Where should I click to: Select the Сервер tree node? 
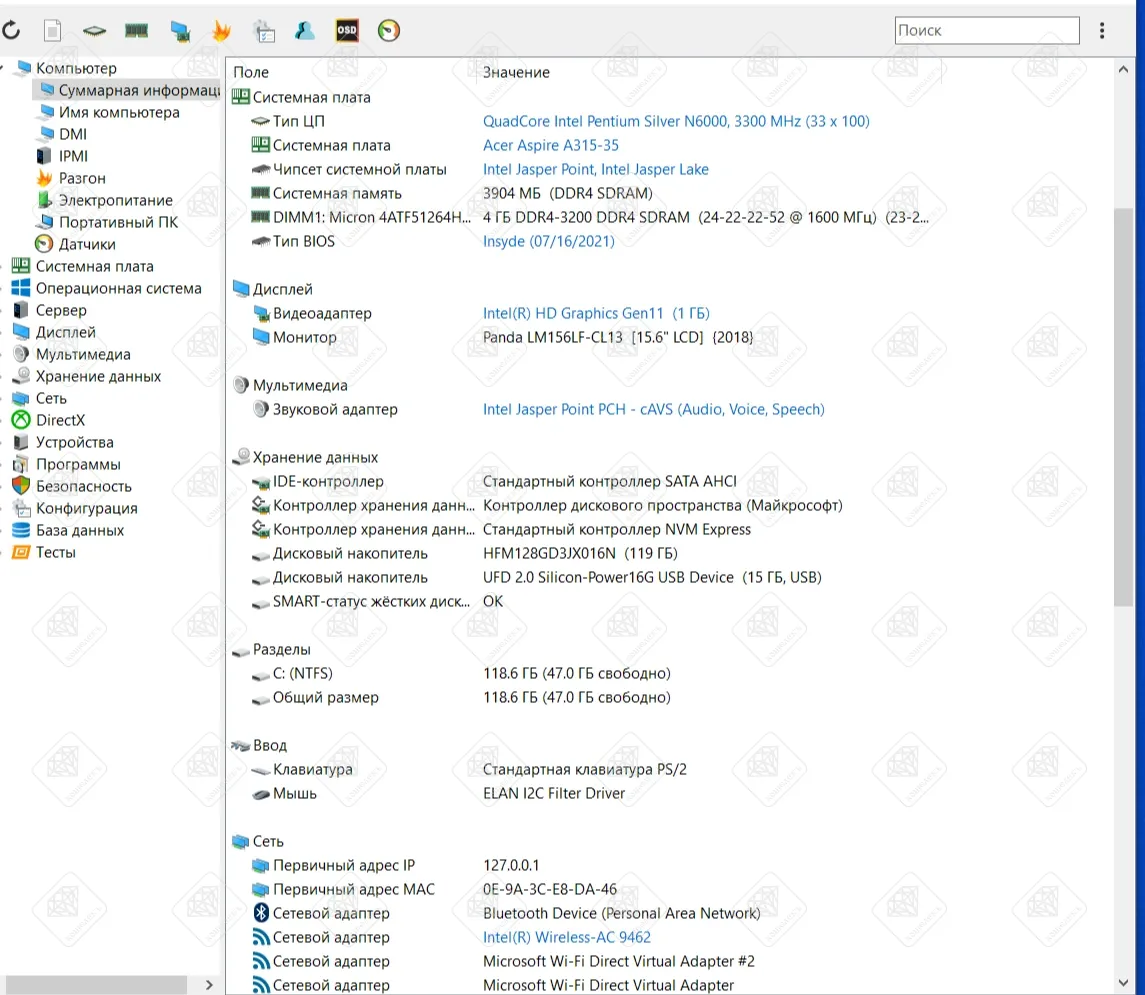(61, 310)
